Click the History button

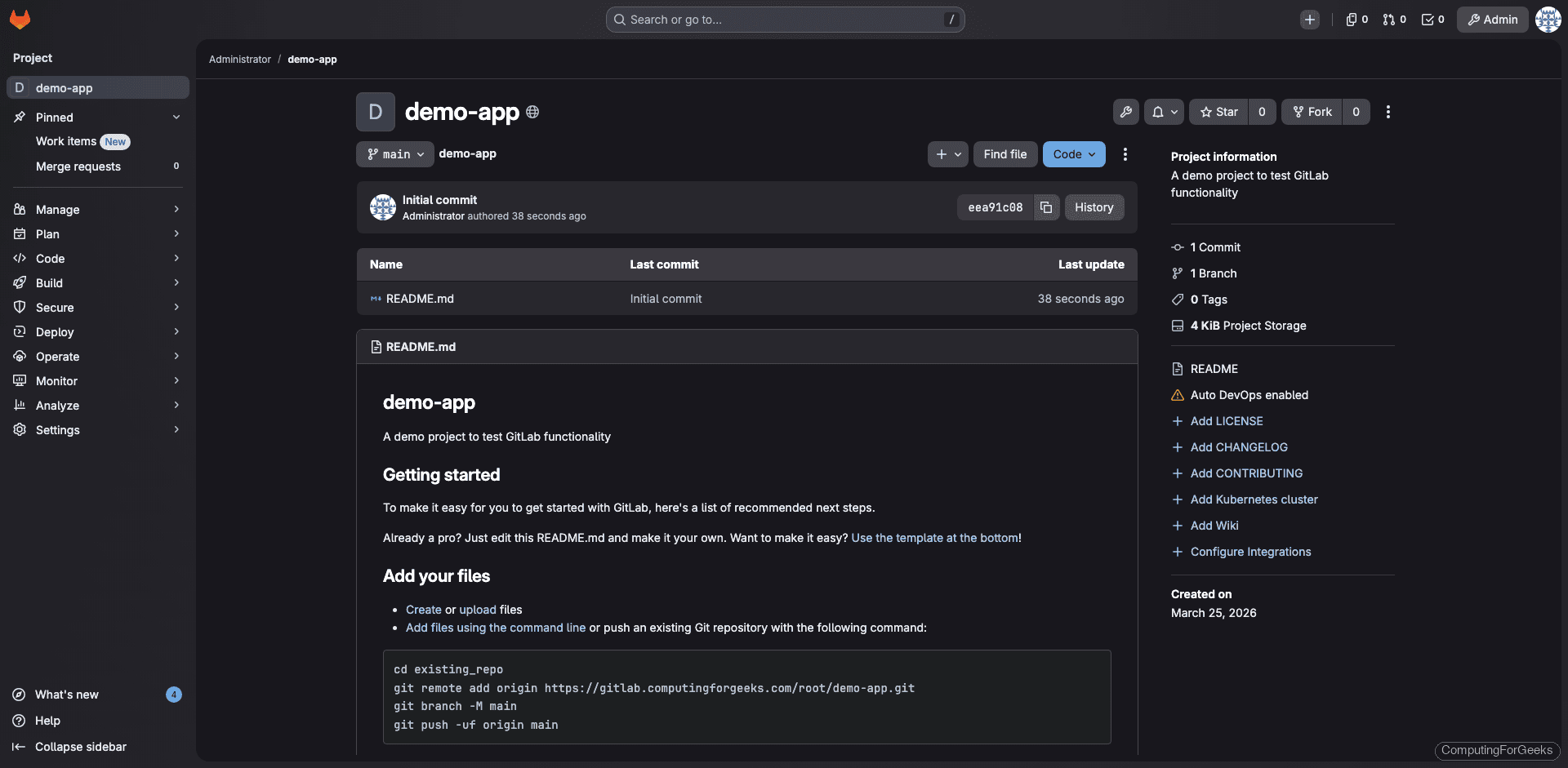tap(1094, 207)
